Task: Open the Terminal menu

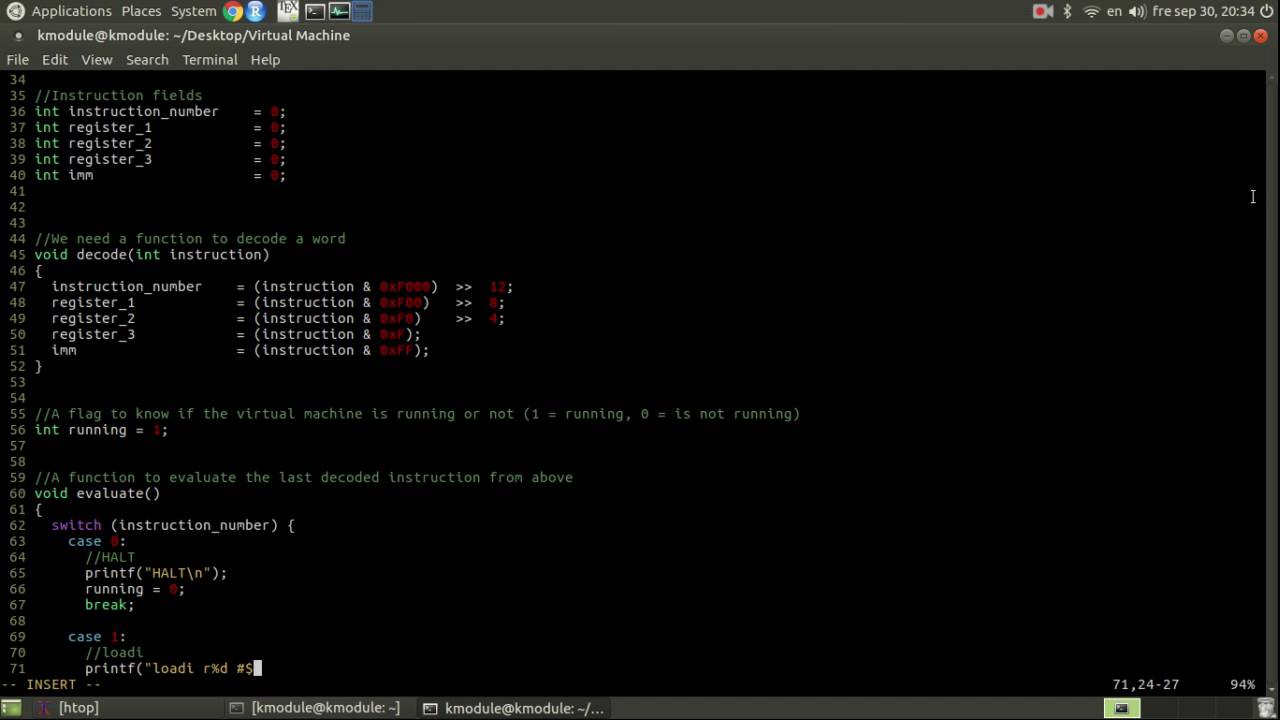Action: pyautogui.click(x=209, y=60)
